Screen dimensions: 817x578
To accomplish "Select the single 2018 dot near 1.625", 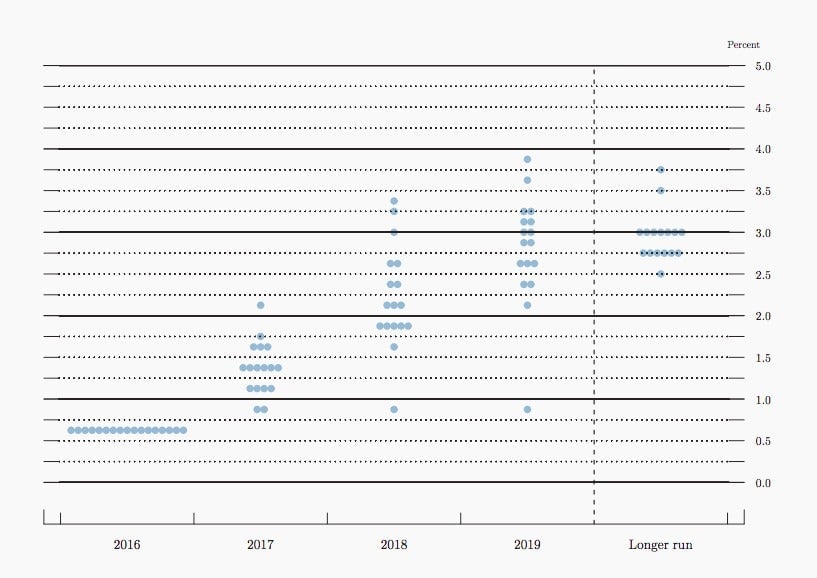I will tap(394, 347).
